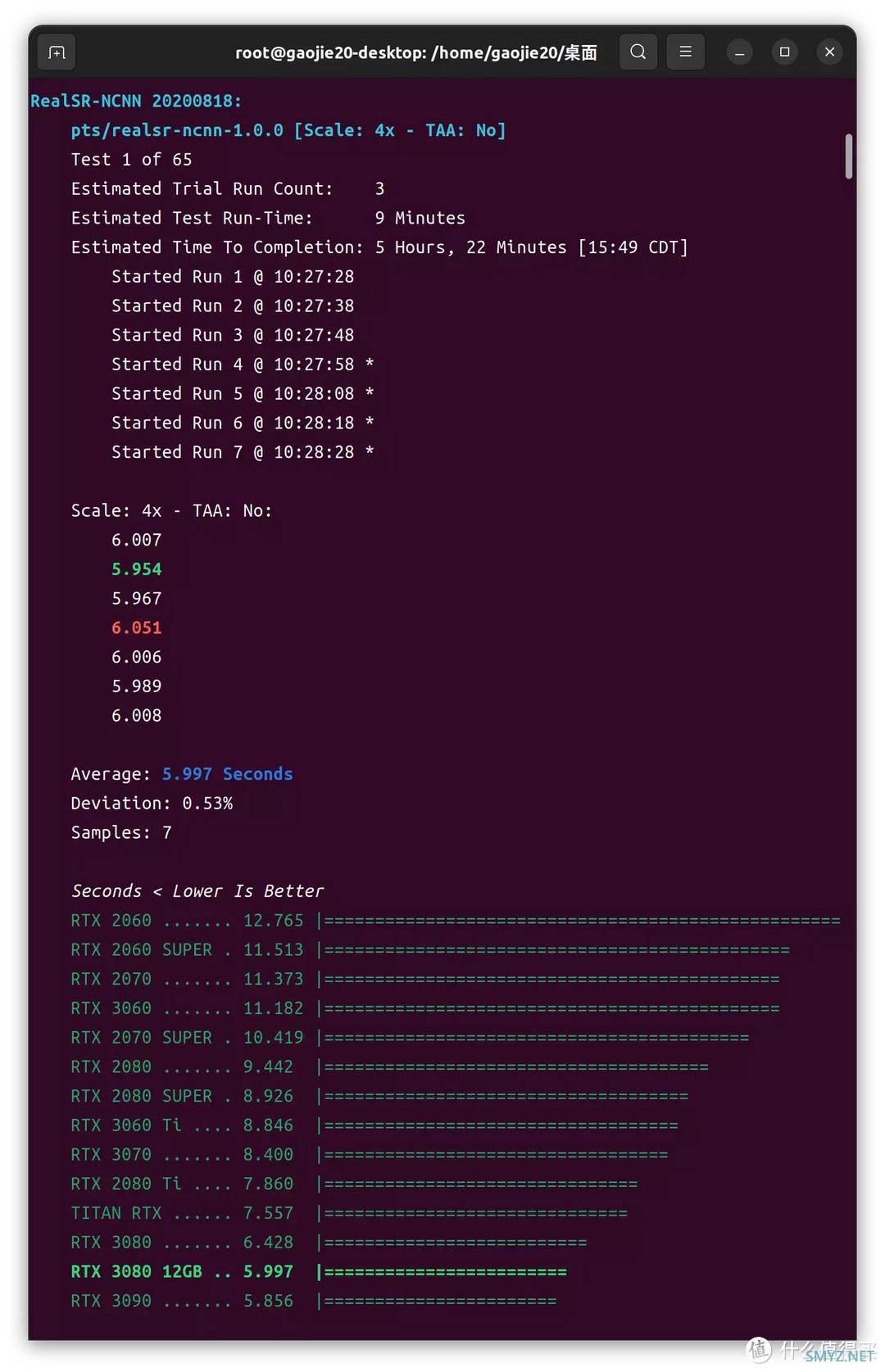Screen dimensions: 885x1372
Task: Minimize the terminal window
Action: 739,52
